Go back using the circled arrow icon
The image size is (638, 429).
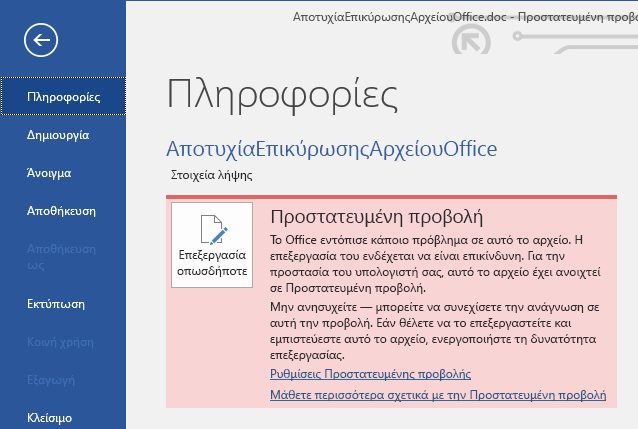[41, 40]
